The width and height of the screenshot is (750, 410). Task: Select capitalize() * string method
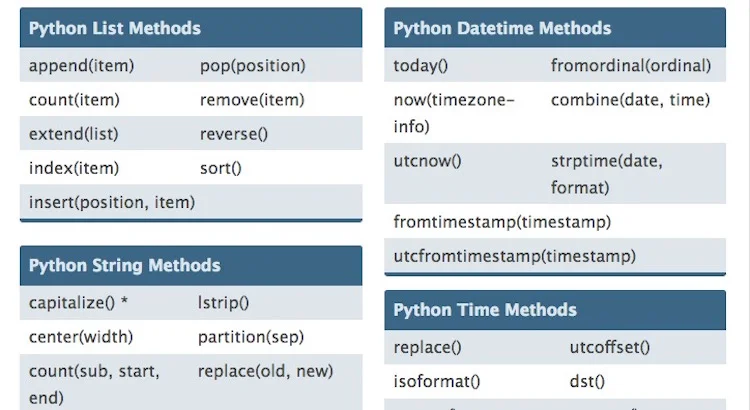[78, 302]
